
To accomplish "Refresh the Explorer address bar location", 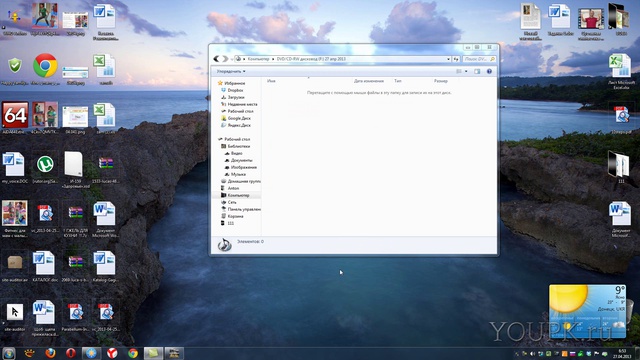I will [456, 59].
